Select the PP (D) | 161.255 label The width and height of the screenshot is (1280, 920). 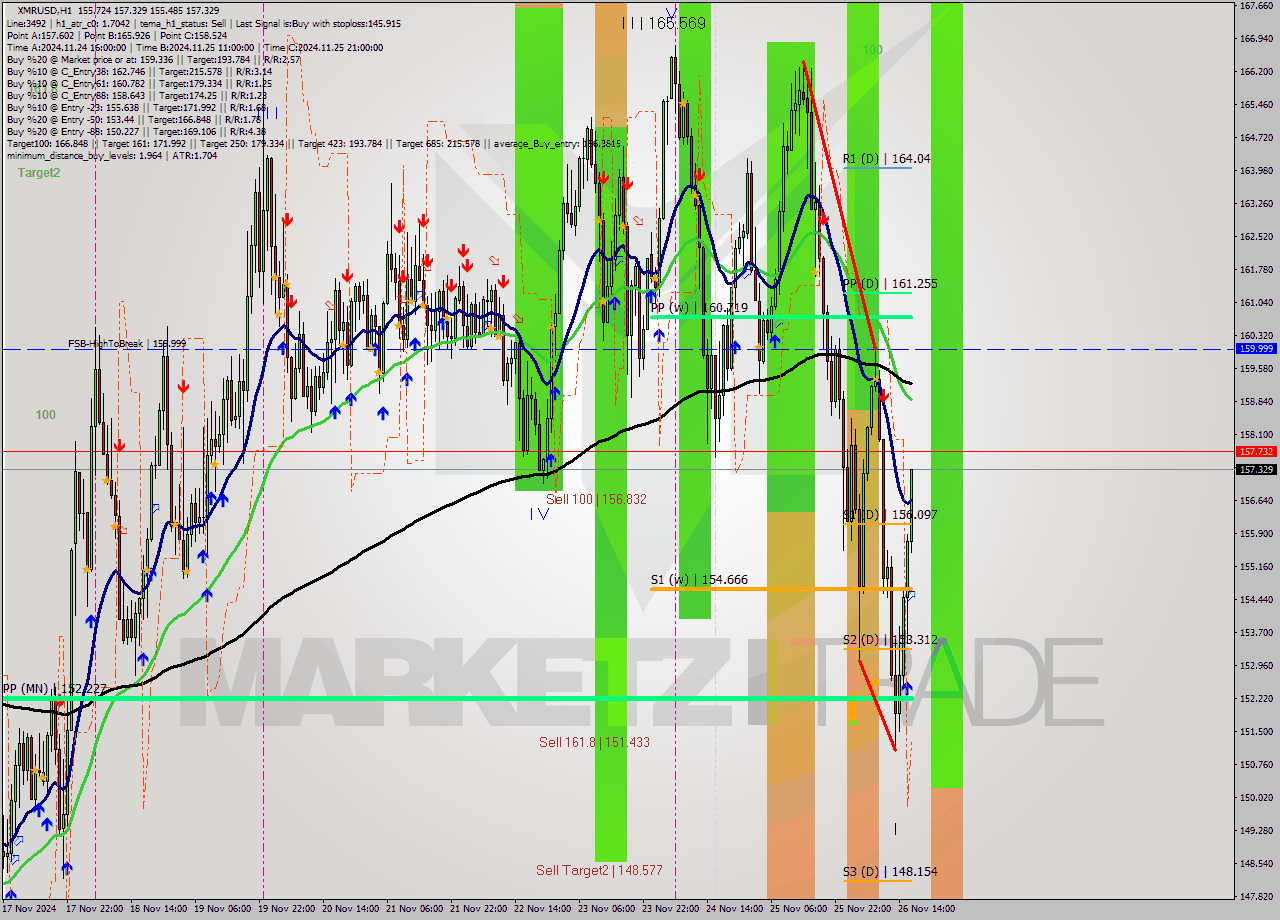pyautogui.click(x=890, y=284)
